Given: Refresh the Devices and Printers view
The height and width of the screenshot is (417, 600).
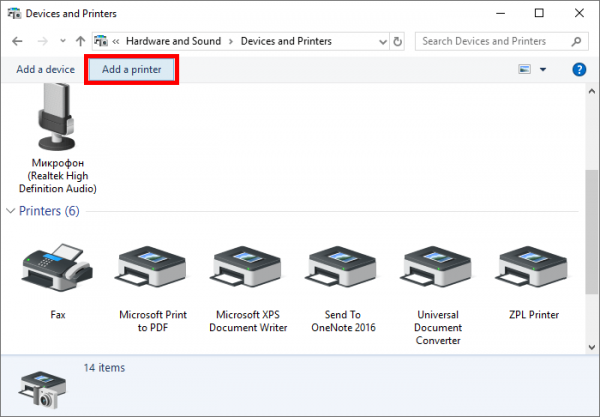Looking at the screenshot, I should click(x=398, y=41).
